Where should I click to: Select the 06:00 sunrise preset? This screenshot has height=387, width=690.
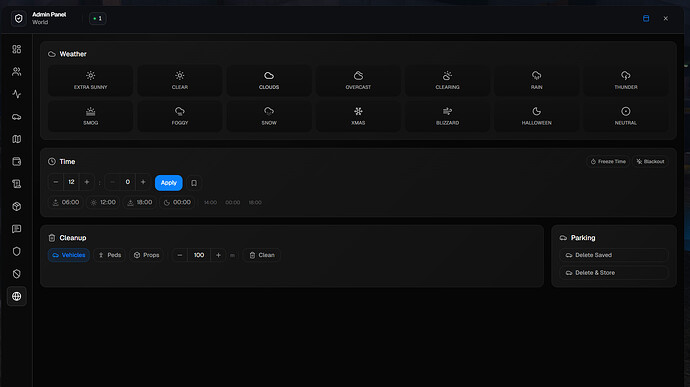pos(66,203)
